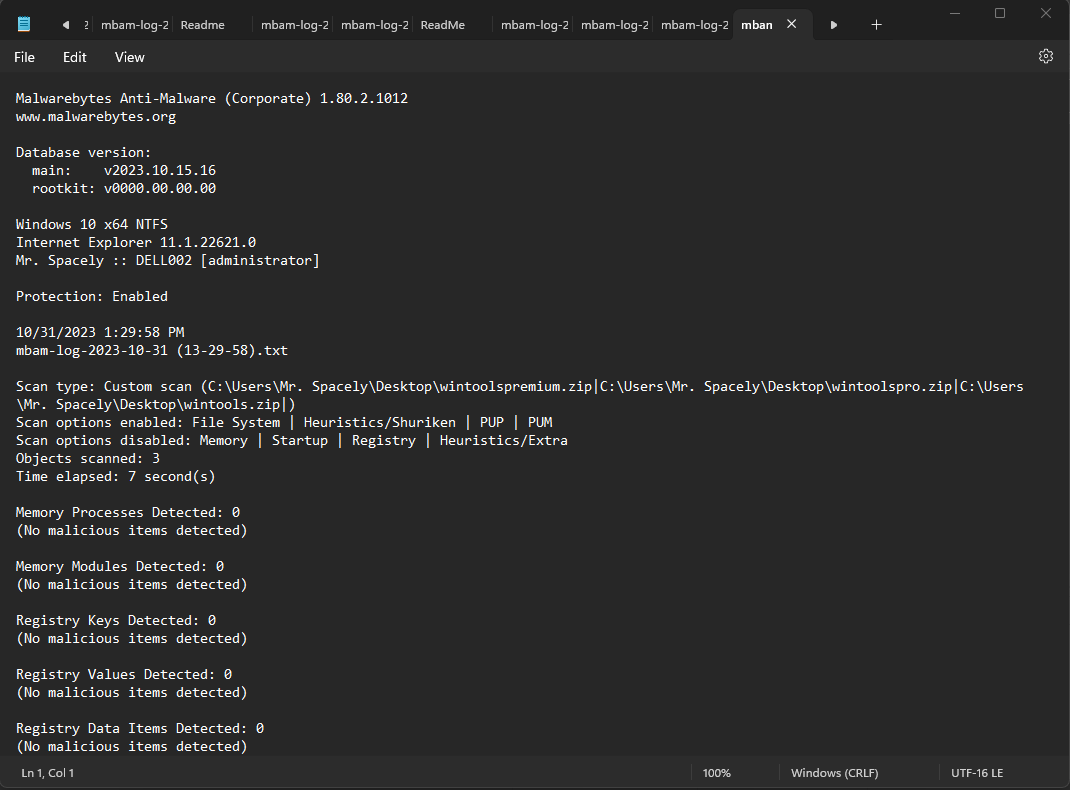Open the Edit menu
This screenshot has height=790, width=1070.
pos(74,57)
